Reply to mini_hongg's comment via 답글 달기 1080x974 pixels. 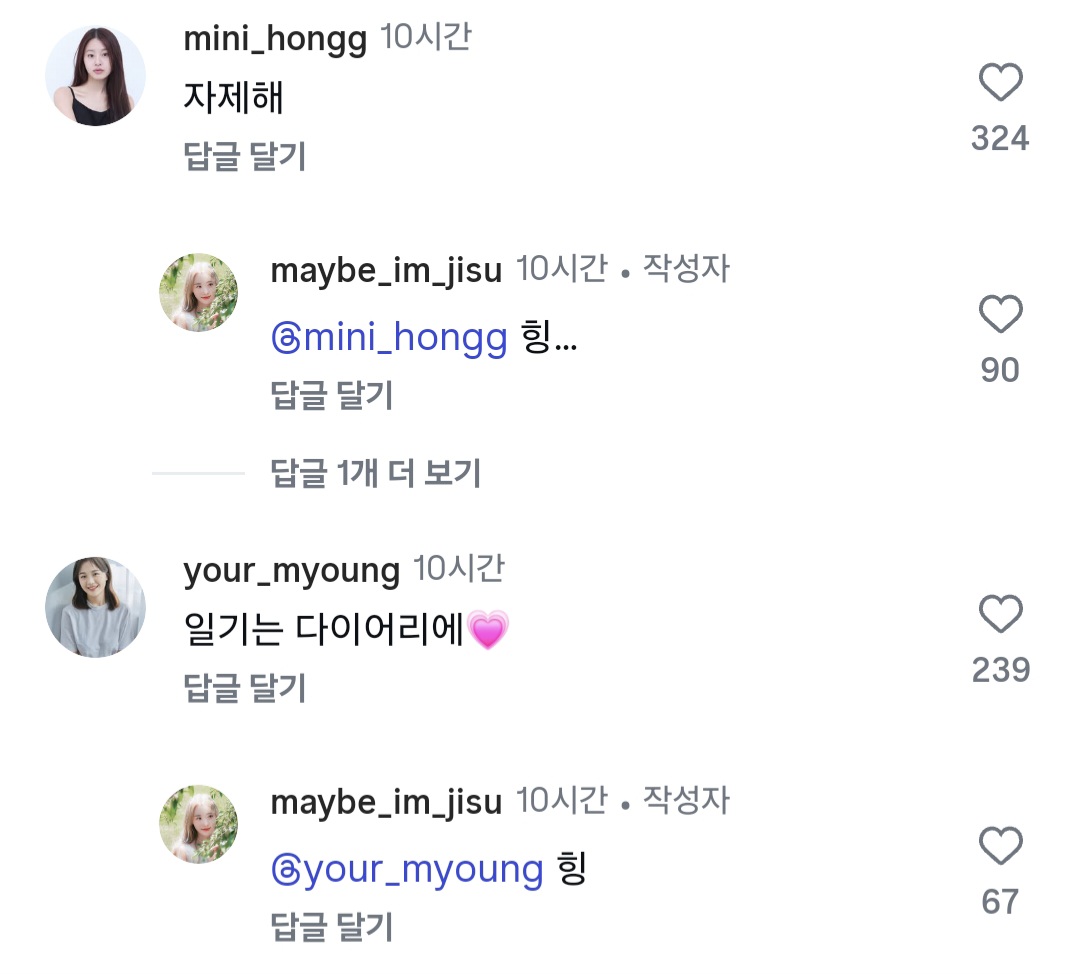click(x=245, y=156)
